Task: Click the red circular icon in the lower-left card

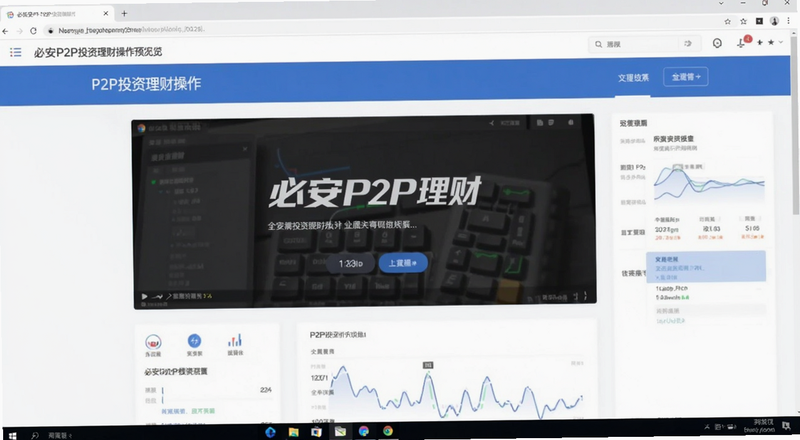Action: (153, 341)
